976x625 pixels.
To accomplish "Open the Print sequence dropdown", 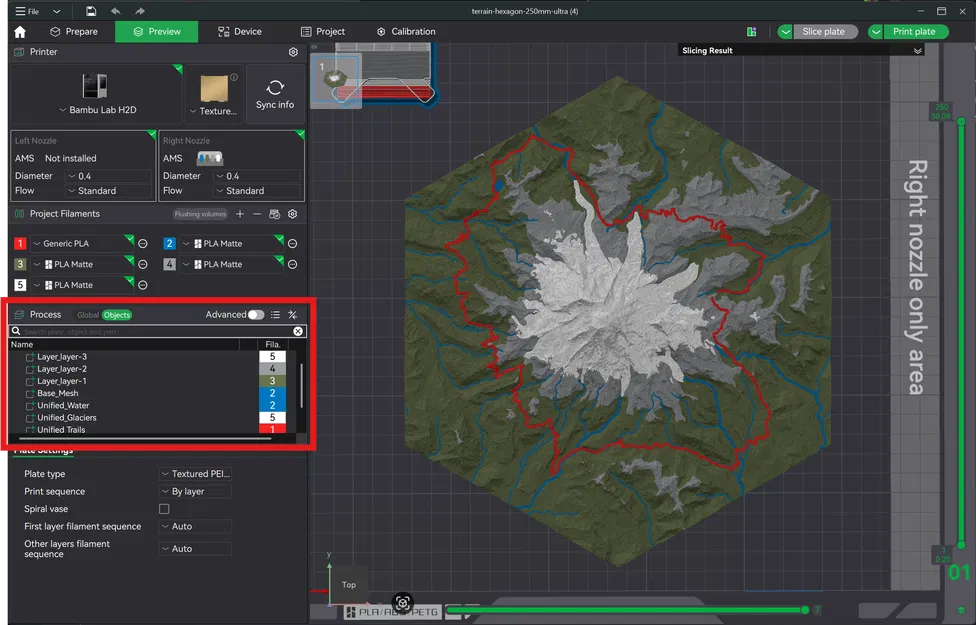I will (194, 491).
